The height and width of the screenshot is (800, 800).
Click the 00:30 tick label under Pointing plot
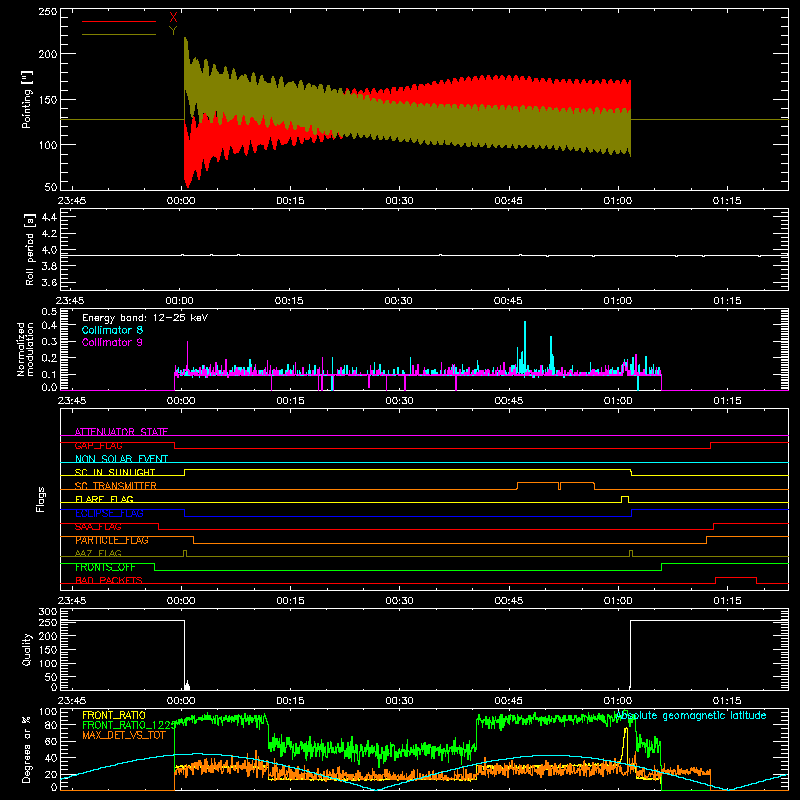(x=399, y=201)
